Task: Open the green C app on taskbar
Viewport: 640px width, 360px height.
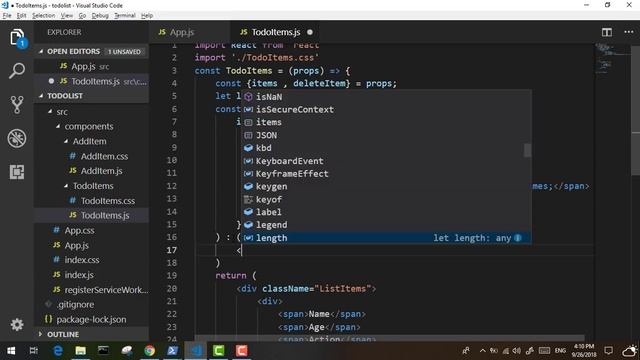Action: tap(219, 351)
